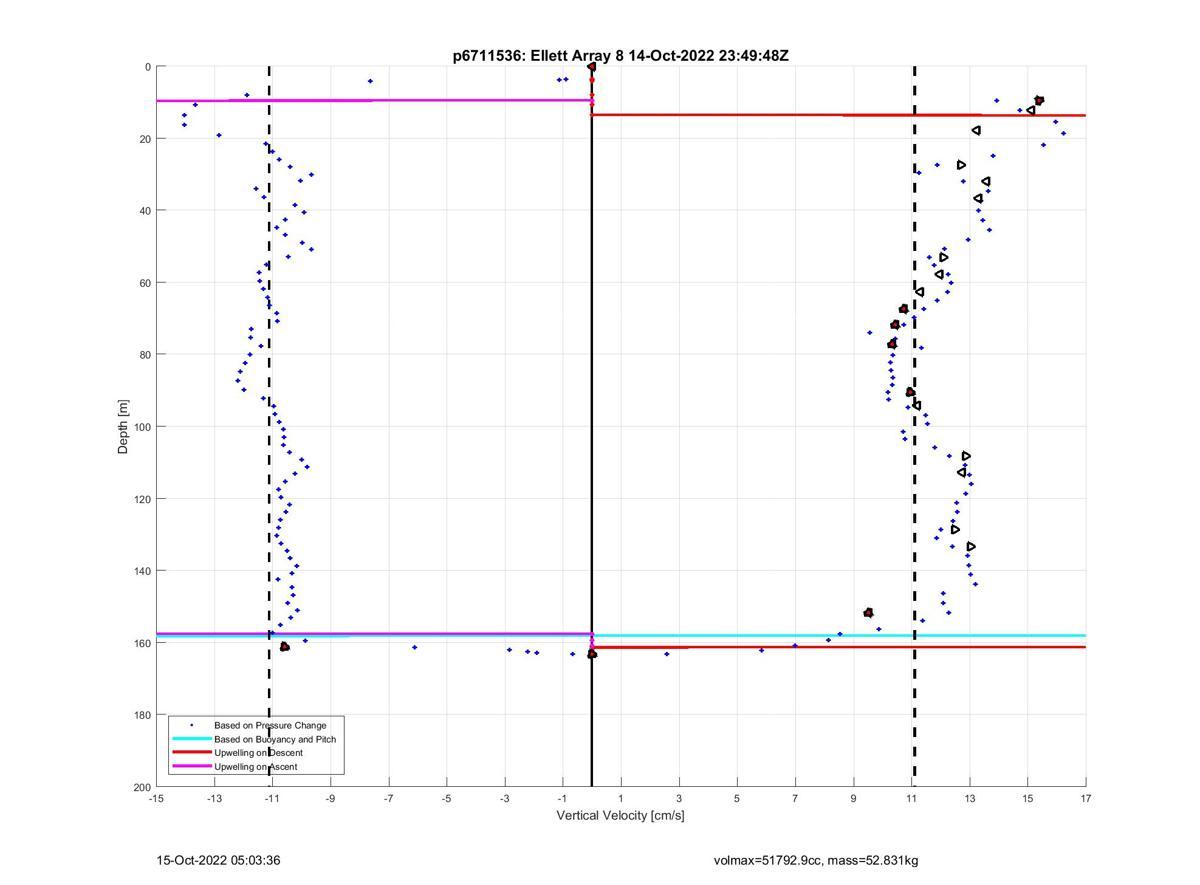
Task: Click the y-axis tick label '120'
Action: pos(142,499)
